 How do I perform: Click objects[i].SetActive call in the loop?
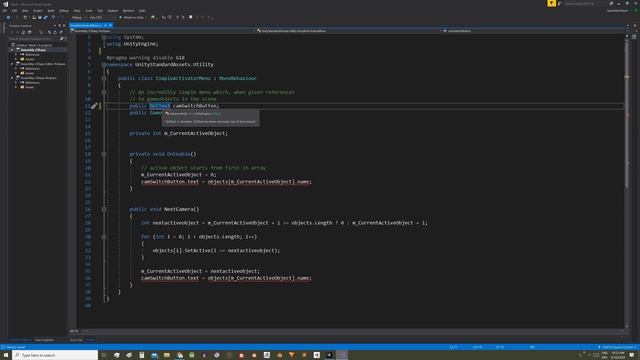(216, 251)
